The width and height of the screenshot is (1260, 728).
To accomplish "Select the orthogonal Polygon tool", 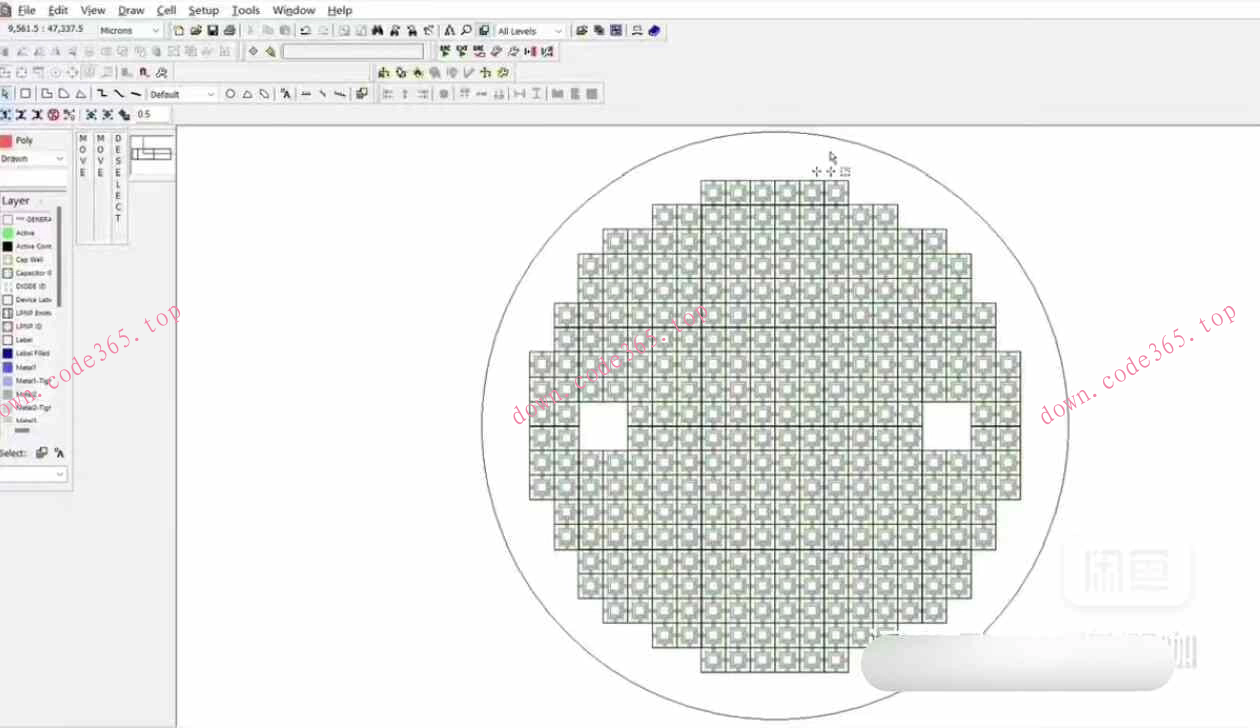I will [46, 94].
